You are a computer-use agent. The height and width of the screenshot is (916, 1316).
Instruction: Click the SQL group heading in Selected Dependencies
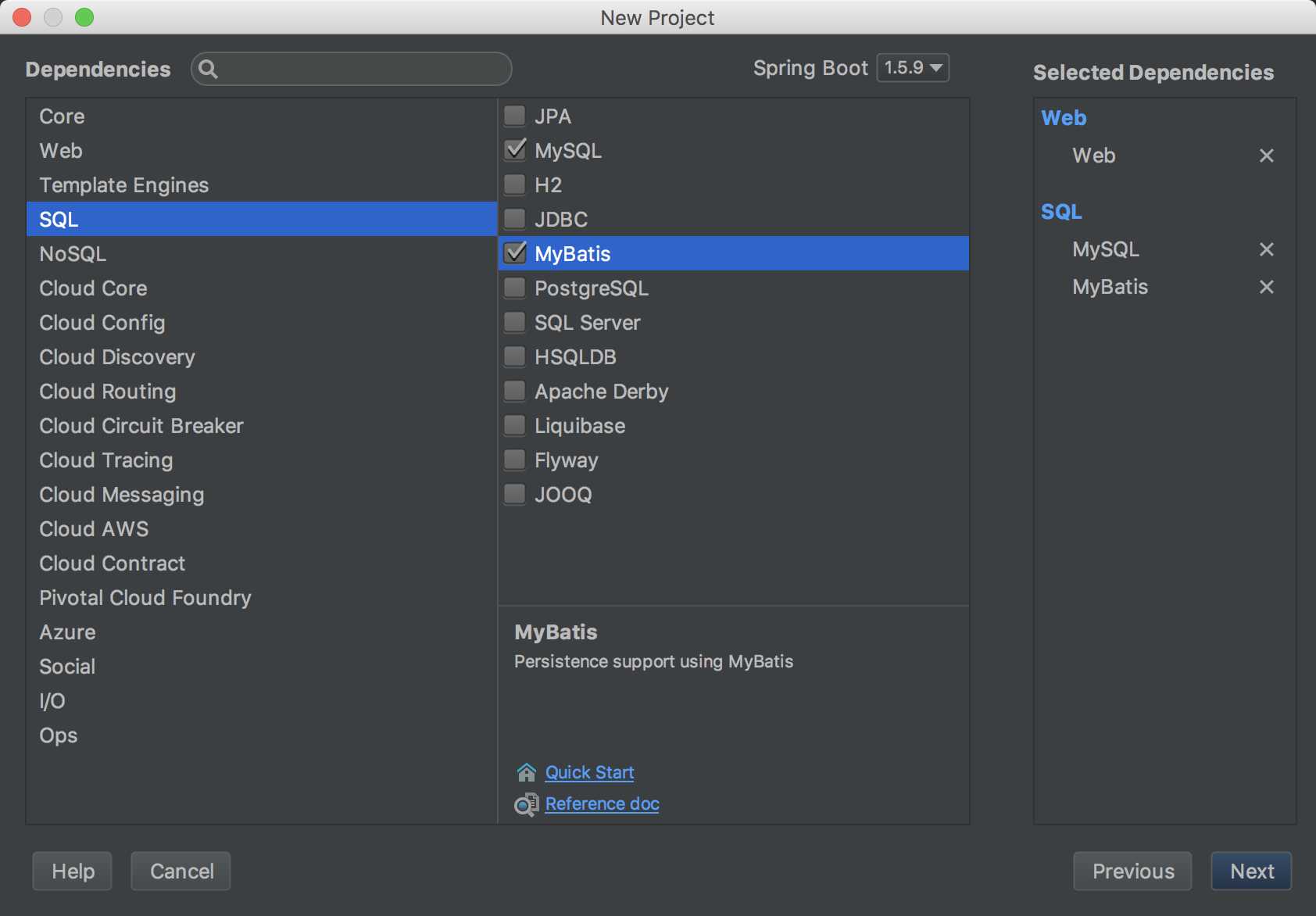click(x=1061, y=212)
